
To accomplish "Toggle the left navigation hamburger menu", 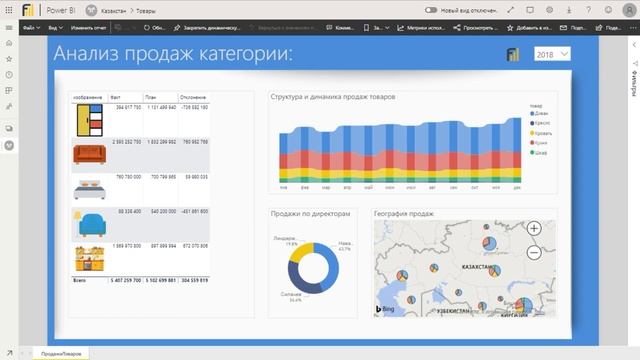I will [9, 28].
